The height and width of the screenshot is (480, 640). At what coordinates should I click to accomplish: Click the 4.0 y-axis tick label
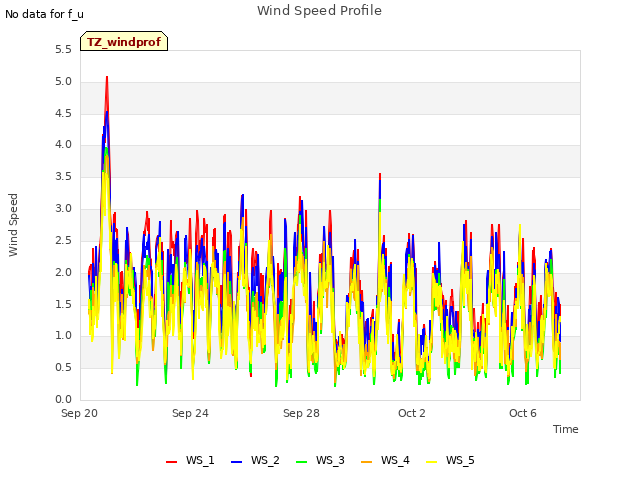coord(63,144)
